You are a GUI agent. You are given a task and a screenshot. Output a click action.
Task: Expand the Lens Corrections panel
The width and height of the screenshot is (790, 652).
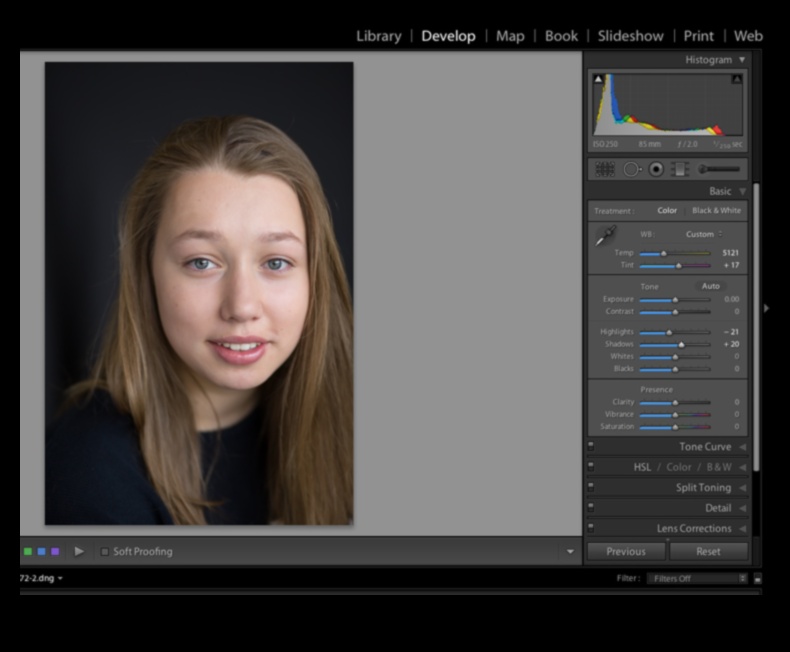pyautogui.click(x=694, y=528)
